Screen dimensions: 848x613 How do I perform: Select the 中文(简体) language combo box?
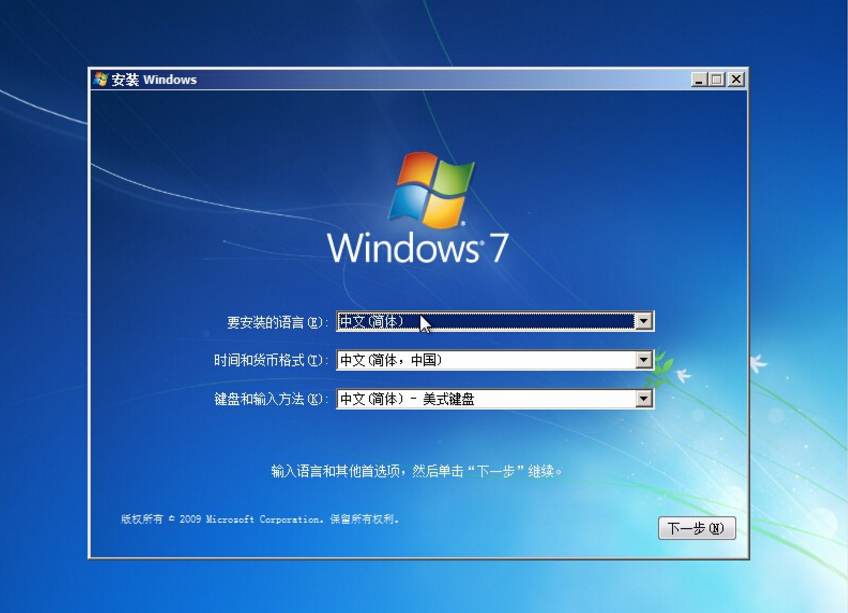(x=495, y=321)
